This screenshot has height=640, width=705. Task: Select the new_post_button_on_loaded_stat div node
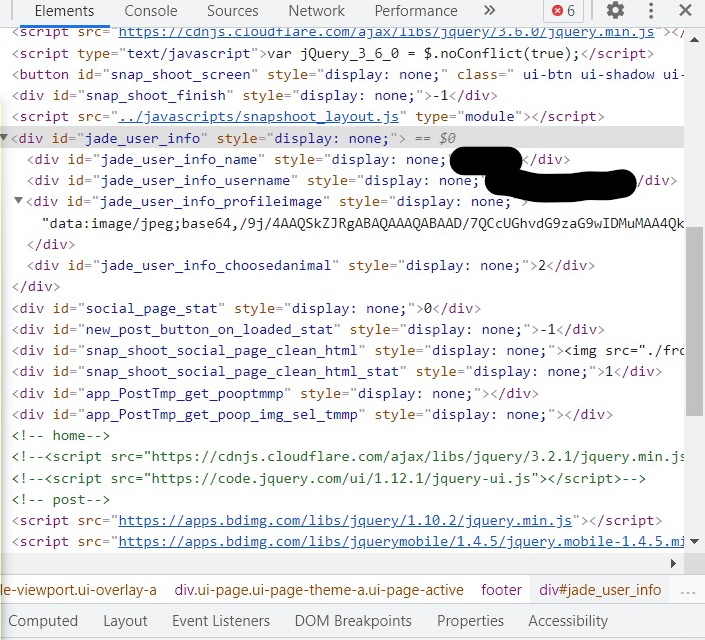tap(308, 330)
